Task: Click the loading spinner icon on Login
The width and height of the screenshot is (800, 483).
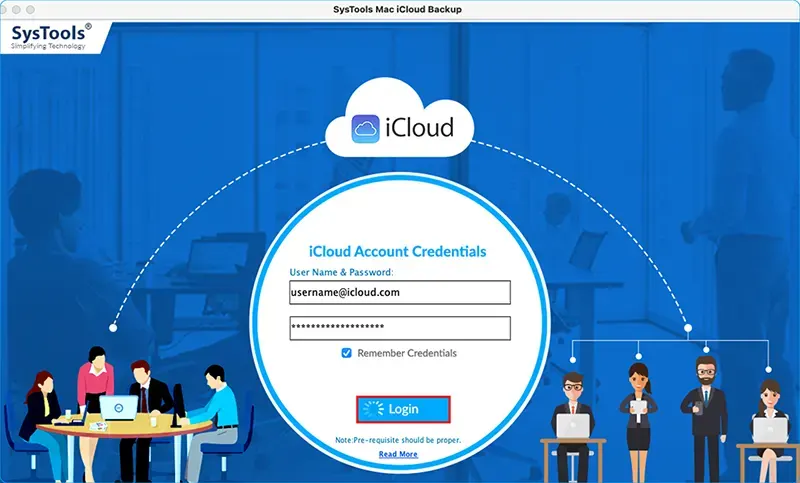Action: pyautogui.click(x=373, y=409)
